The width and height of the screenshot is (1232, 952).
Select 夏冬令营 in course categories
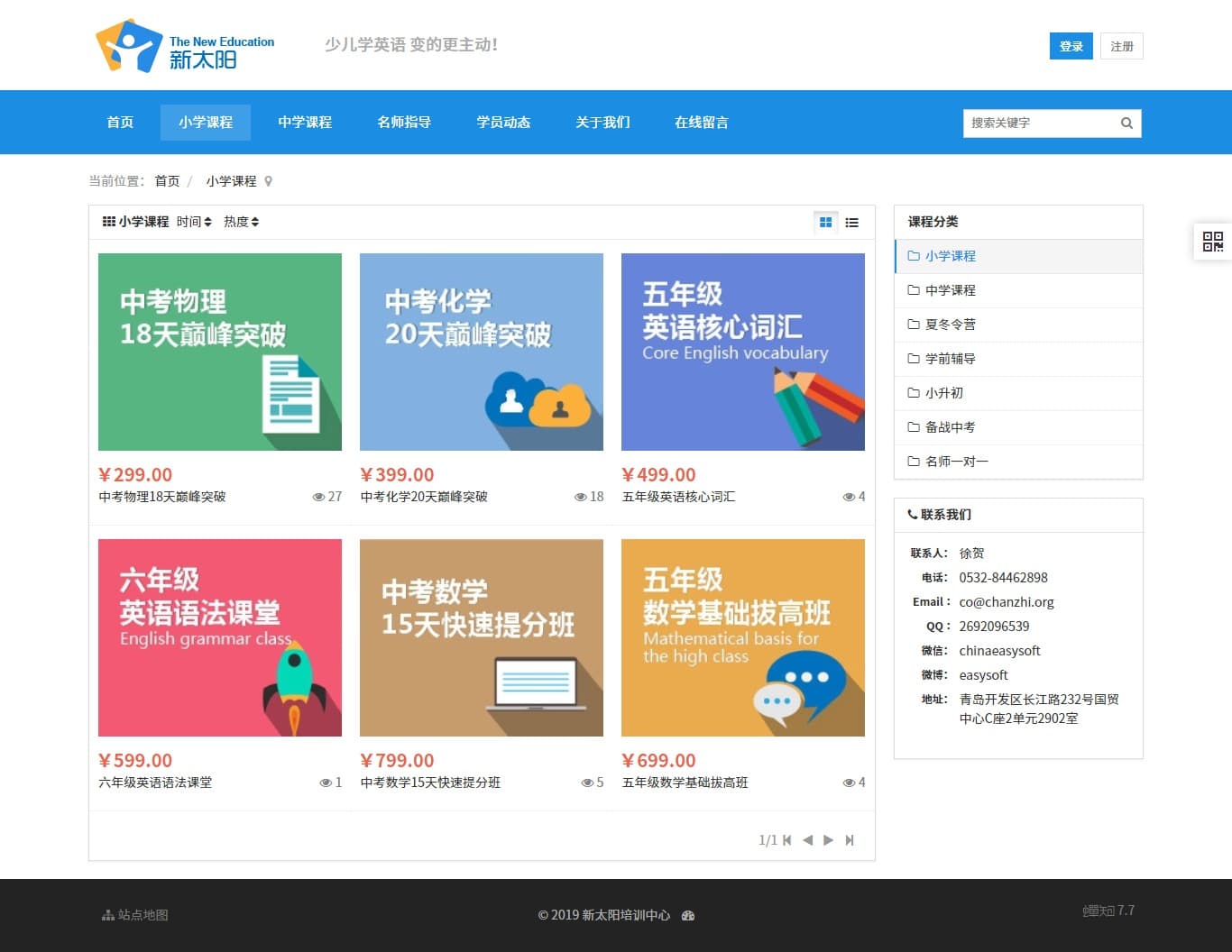pyautogui.click(x=950, y=325)
